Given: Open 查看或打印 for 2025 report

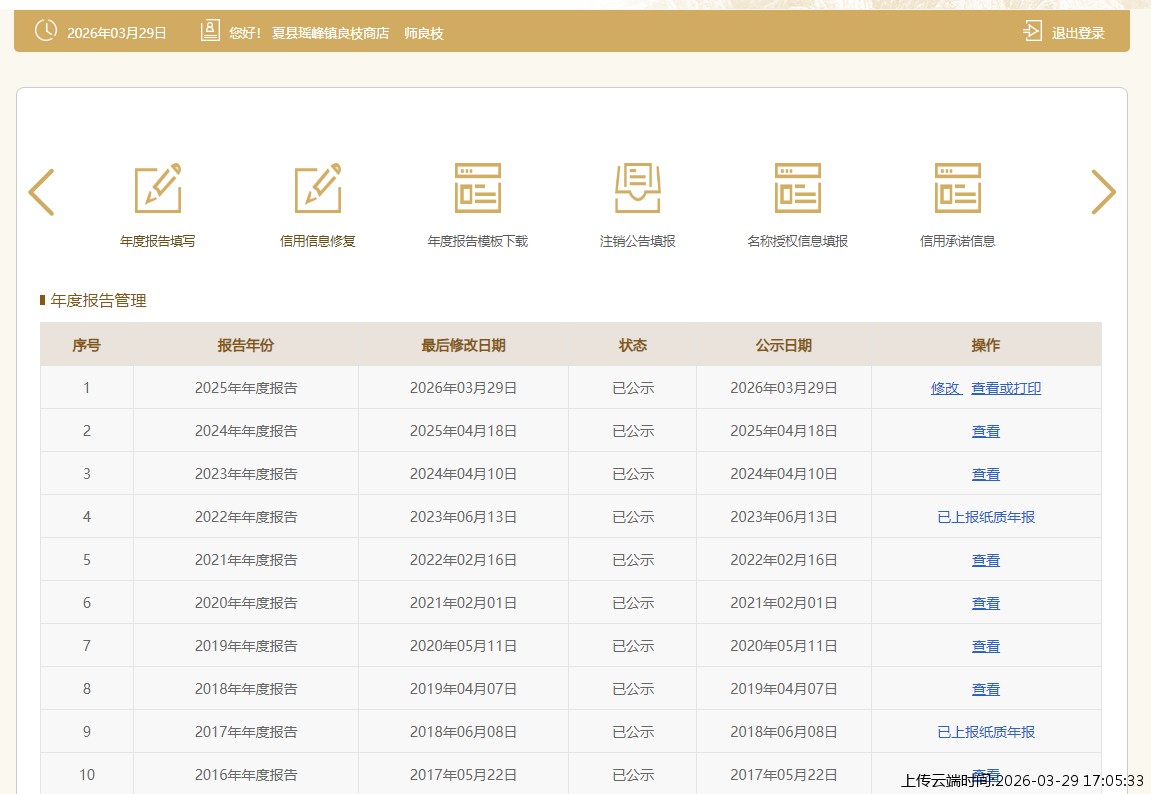Looking at the screenshot, I should [1006, 388].
